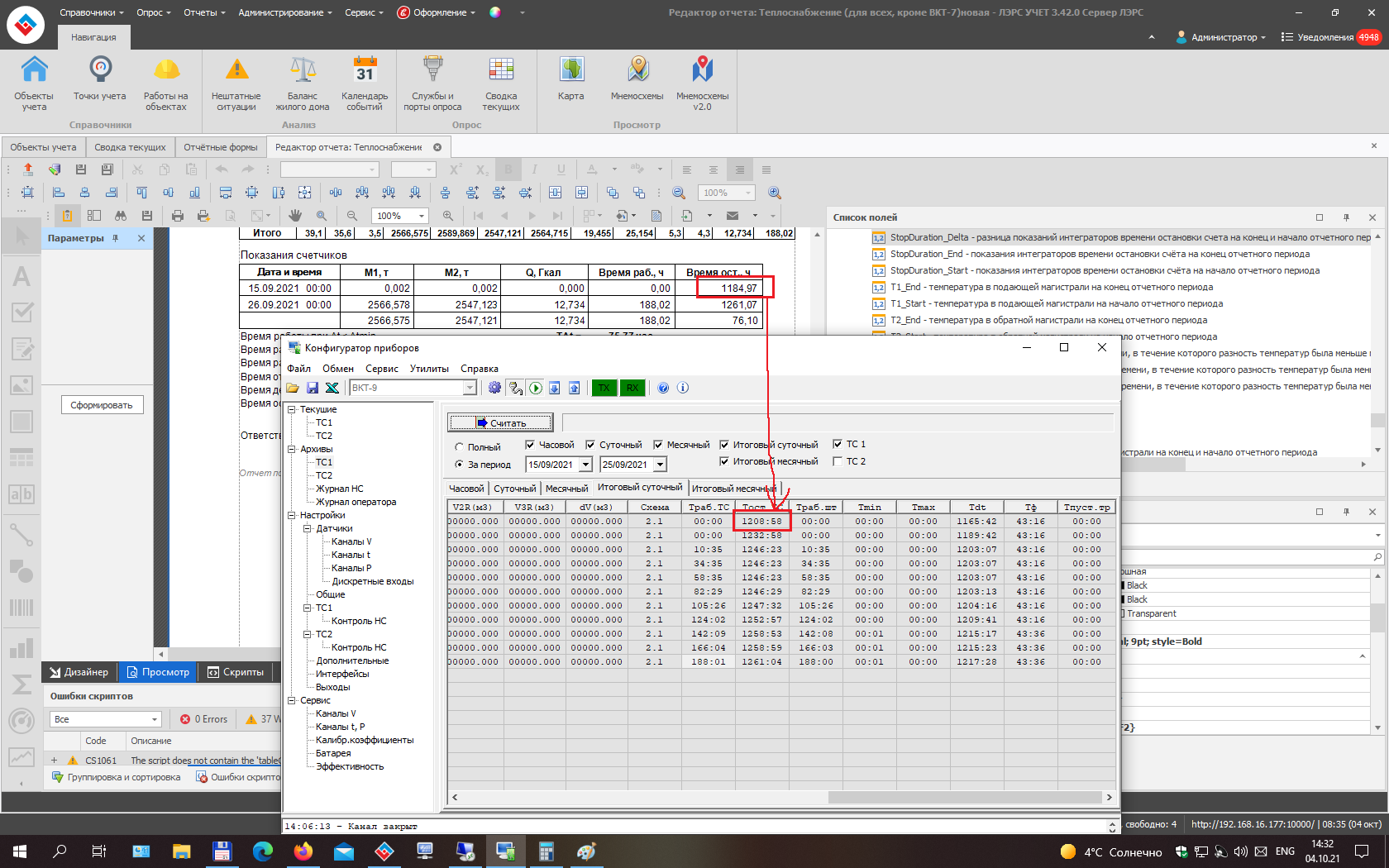1389x868 pixels.
Task: Toggle the ТС 1 checkbox
Action: tap(838, 444)
